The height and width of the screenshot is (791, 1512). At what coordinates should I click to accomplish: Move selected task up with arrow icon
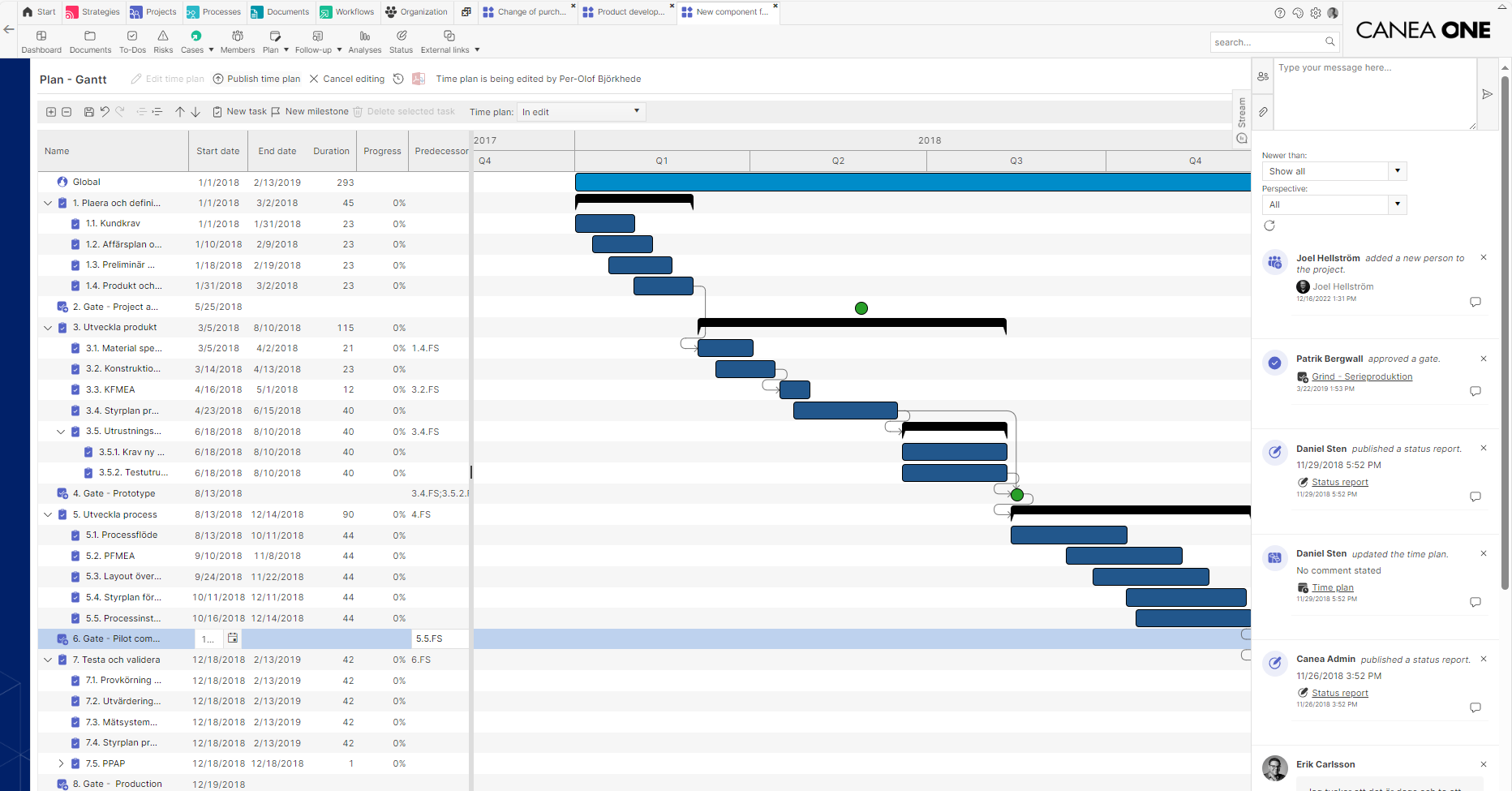[x=180, y=112]
